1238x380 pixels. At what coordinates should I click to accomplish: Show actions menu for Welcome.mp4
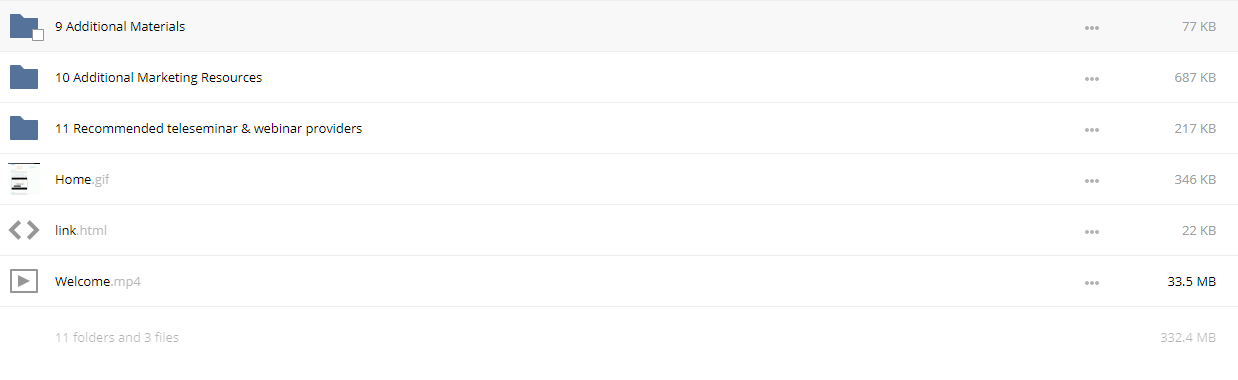coord(1092,282)
